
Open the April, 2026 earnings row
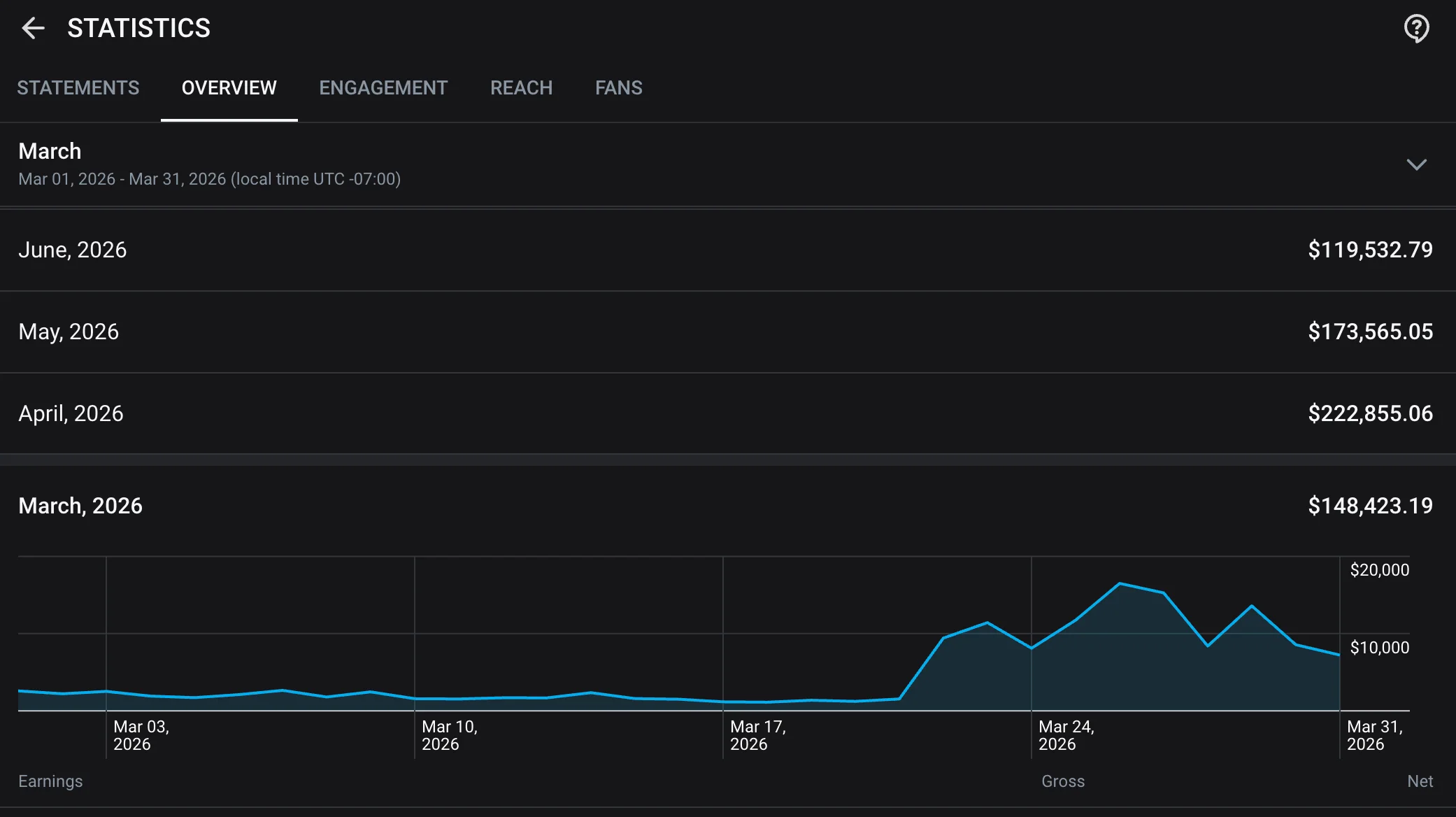tap(728, 413)
